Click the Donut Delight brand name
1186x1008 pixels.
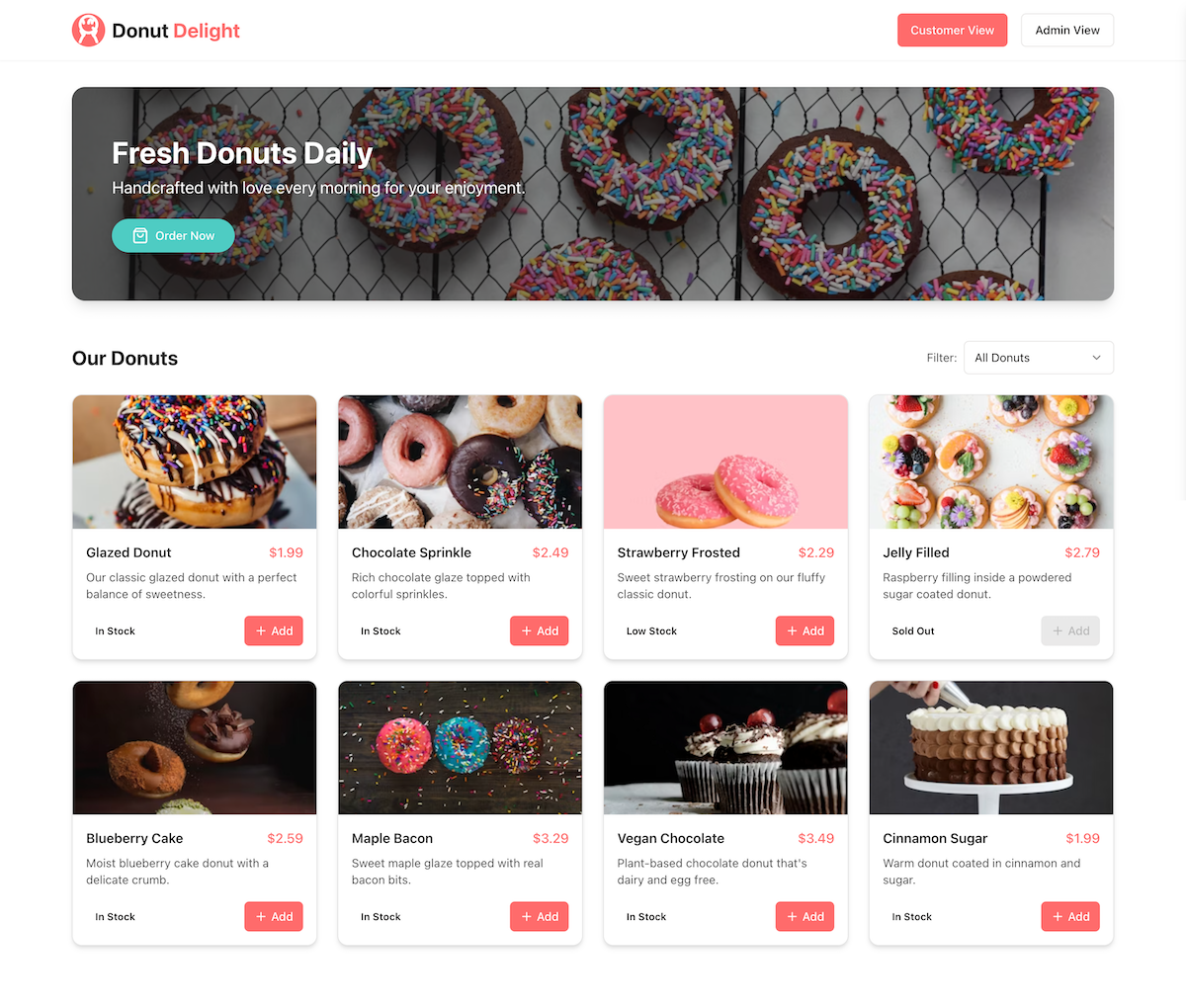point(176,31)
